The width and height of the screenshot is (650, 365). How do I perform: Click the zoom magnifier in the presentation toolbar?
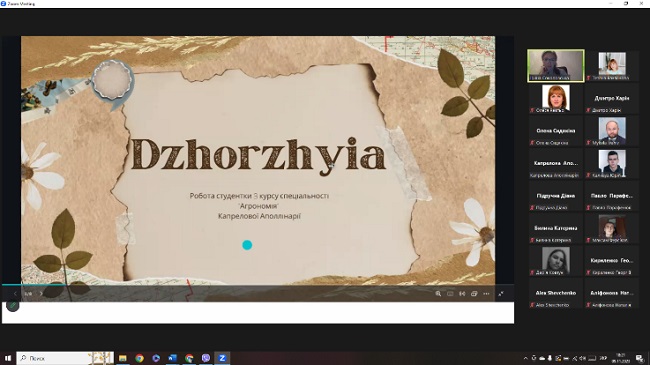point(438,294)
